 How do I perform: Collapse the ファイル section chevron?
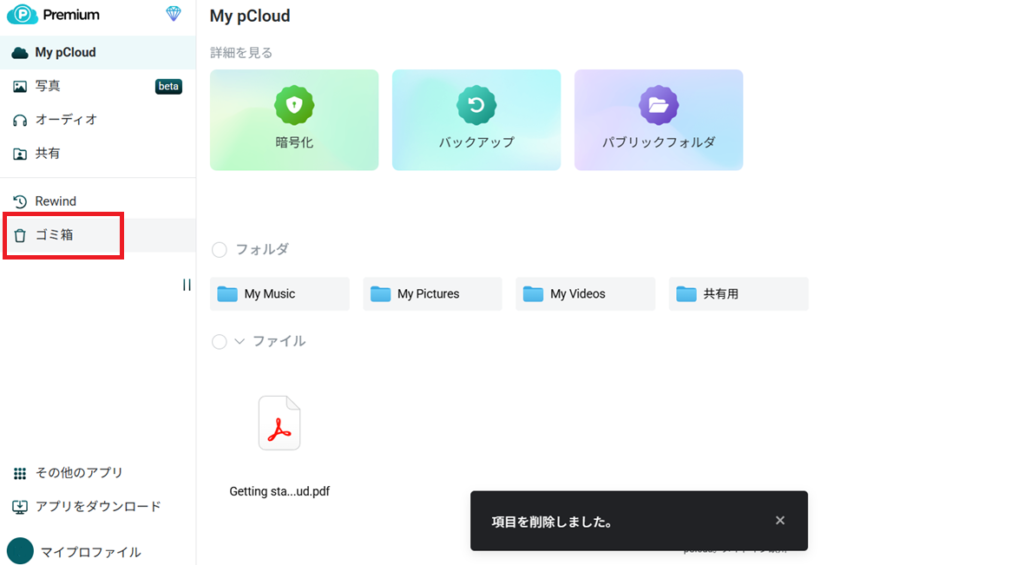[x=239, y=342]
